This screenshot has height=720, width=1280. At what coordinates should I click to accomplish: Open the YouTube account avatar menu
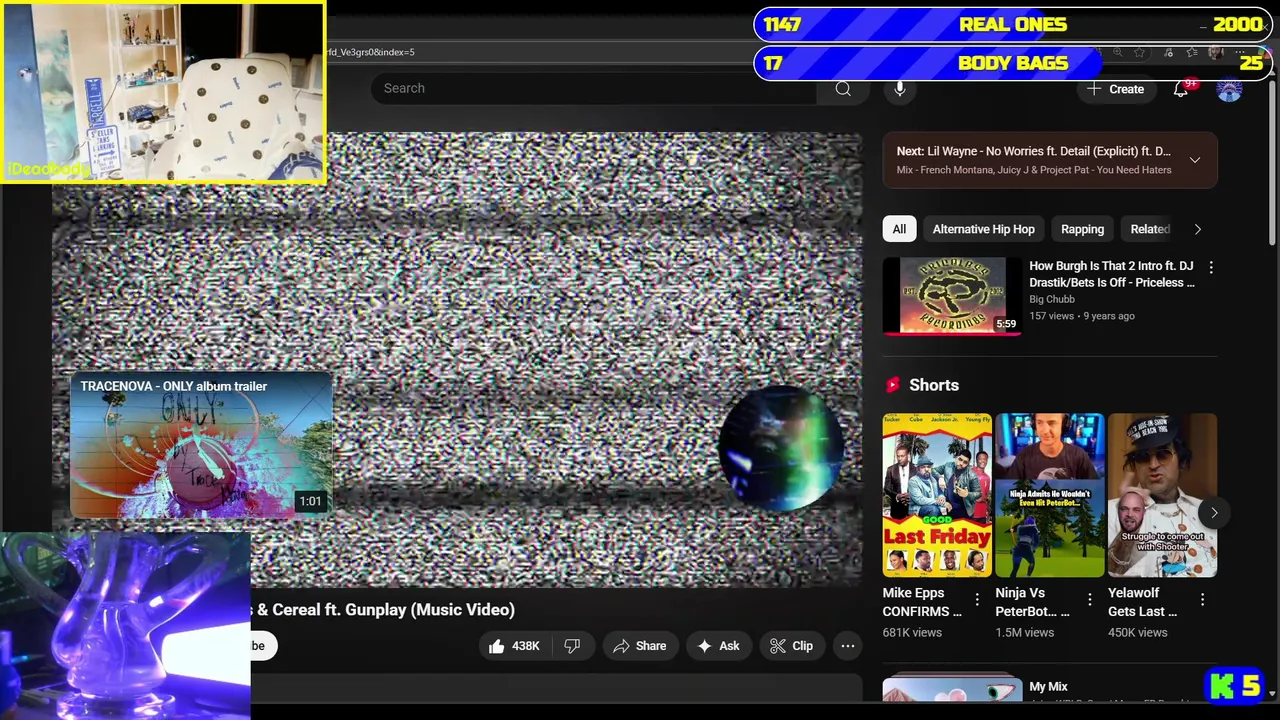tap(1229, 90)
